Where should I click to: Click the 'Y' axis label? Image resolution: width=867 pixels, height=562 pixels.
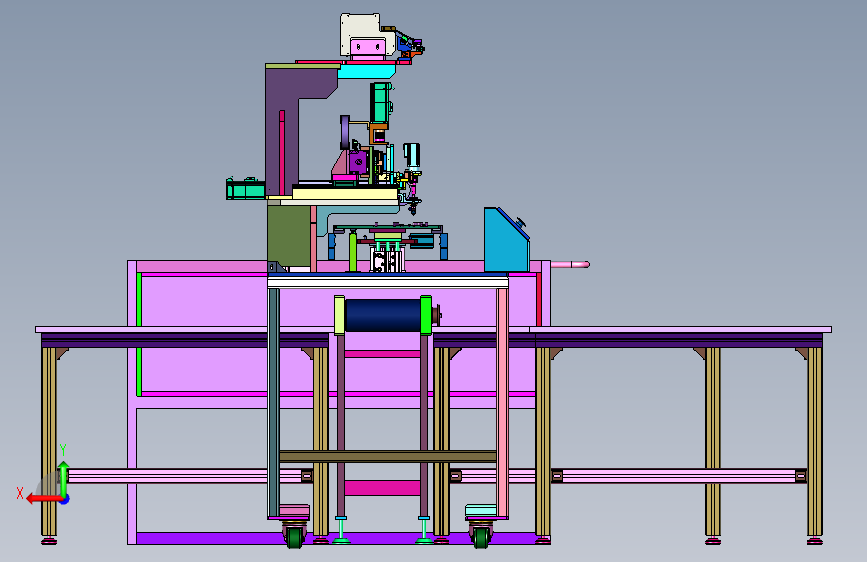(x=63, y=450)
